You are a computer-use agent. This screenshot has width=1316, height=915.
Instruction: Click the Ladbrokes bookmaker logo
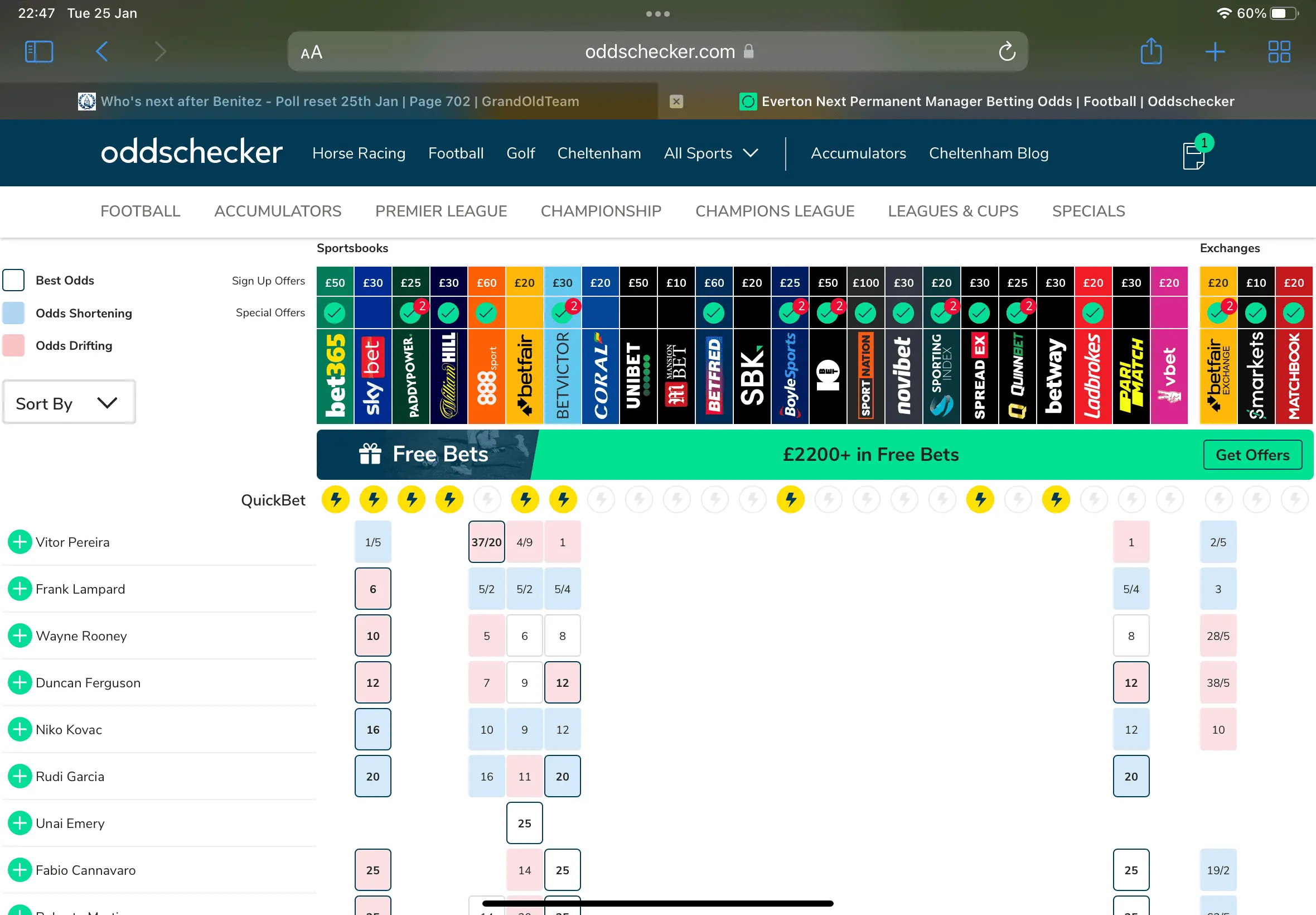[x=1093, y=376]
